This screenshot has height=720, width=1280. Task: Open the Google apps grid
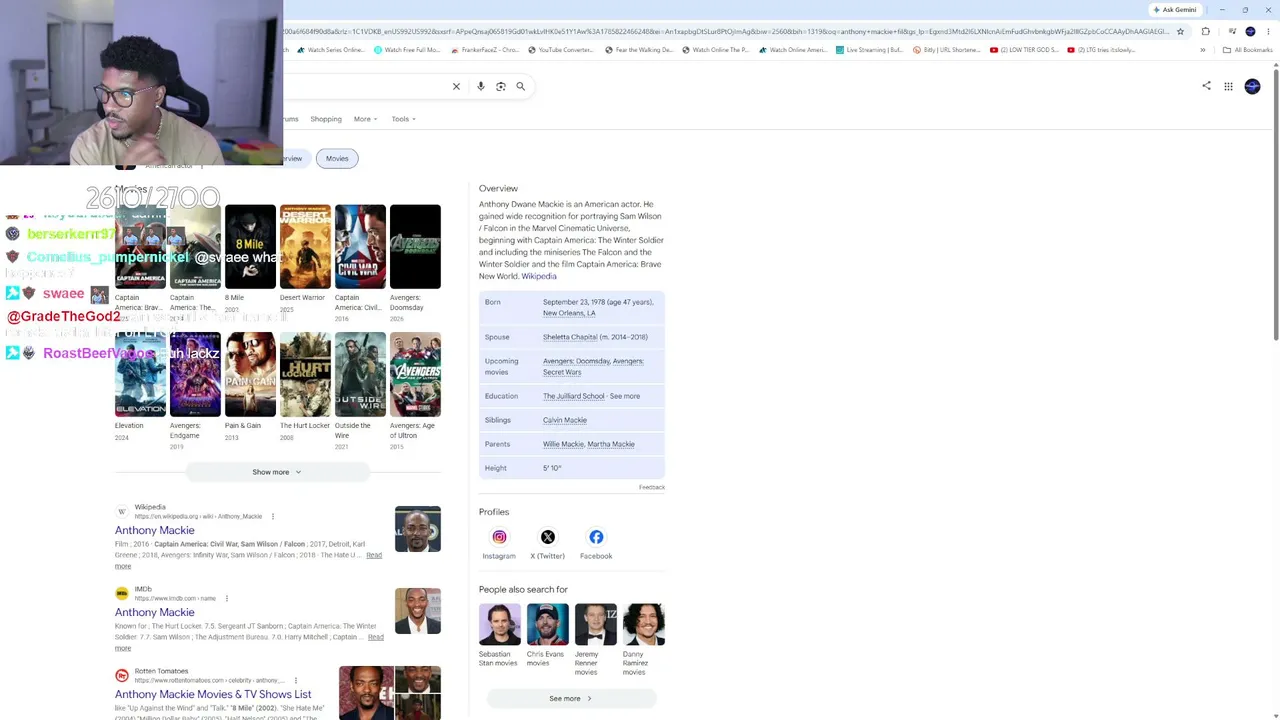pos(1228,86)
